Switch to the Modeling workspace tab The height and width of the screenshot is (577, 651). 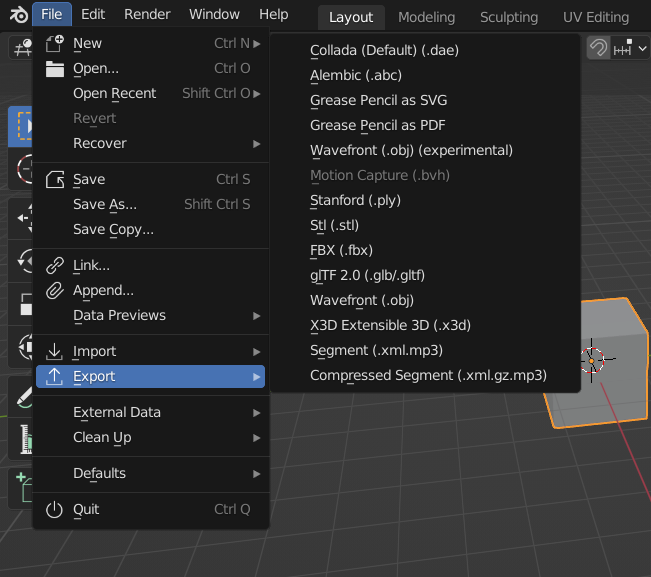pos(426,17)
